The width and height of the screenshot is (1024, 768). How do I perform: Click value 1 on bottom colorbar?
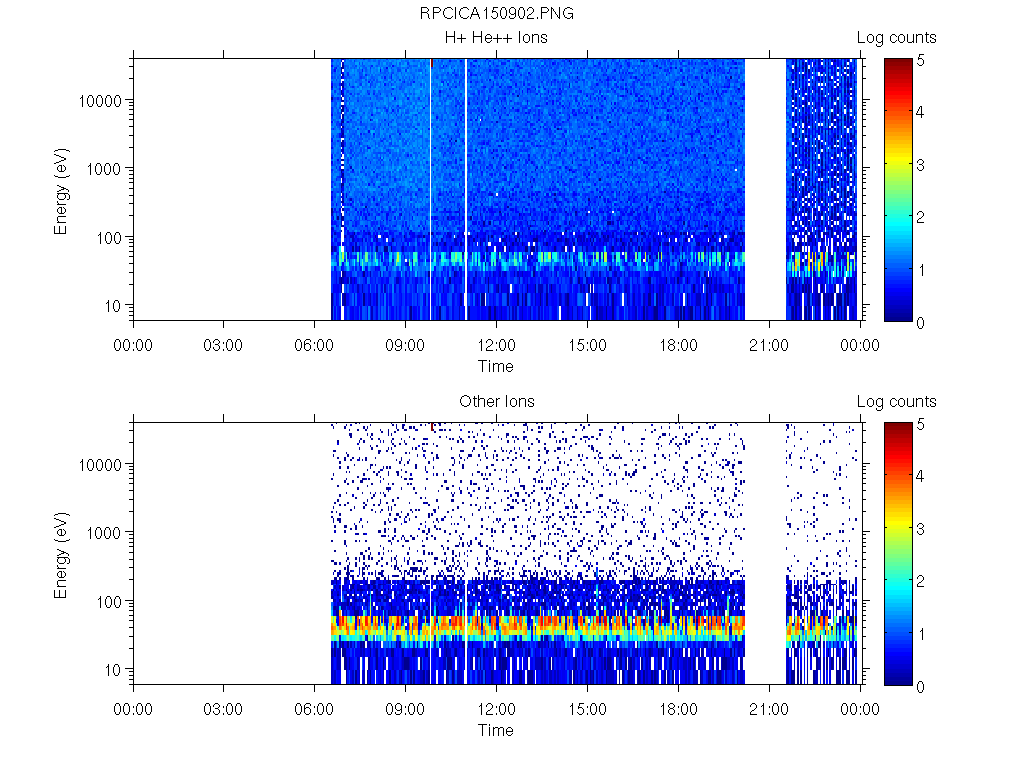tap(921, 634)
